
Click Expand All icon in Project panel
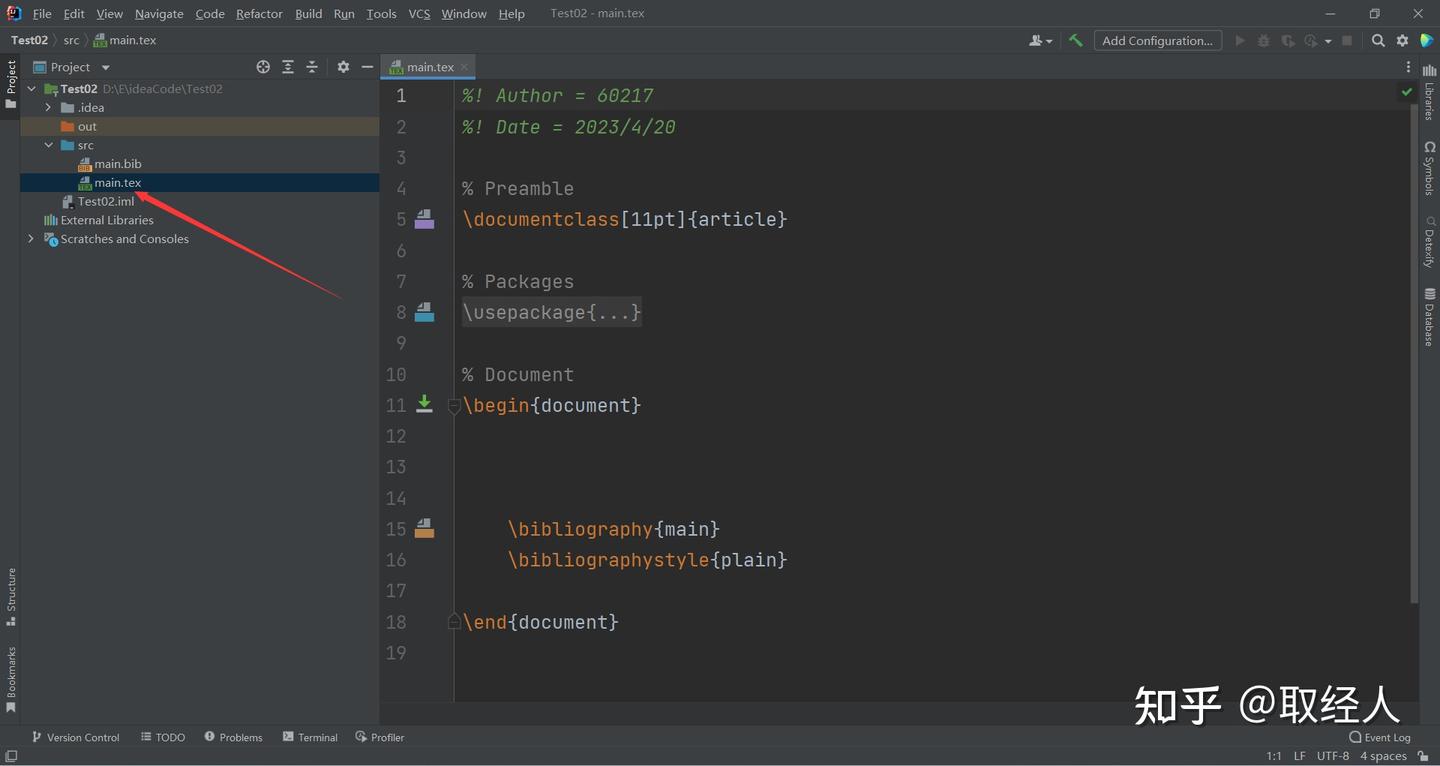[x=288, y=67]
